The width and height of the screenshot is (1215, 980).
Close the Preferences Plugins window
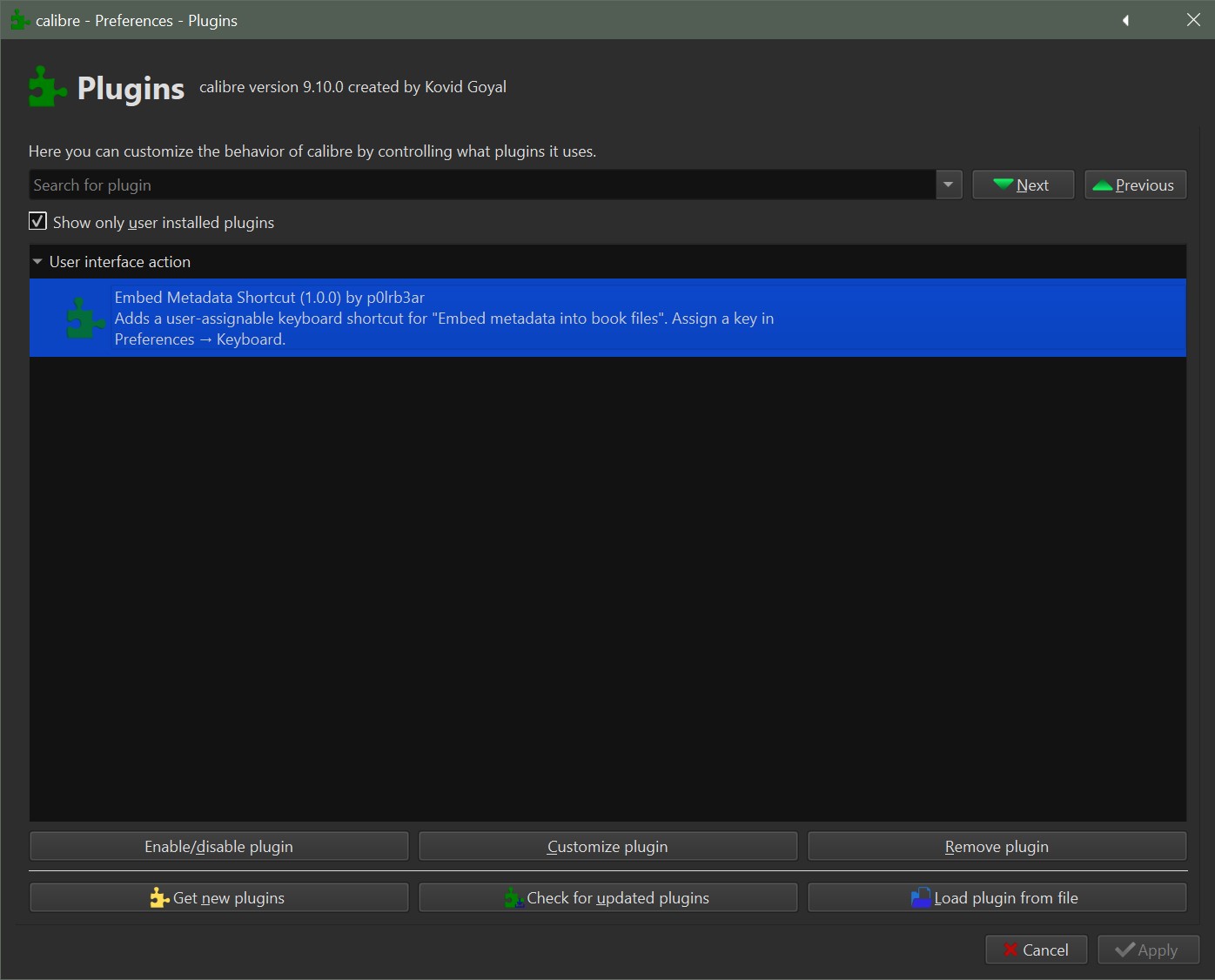pos(1193,20)
